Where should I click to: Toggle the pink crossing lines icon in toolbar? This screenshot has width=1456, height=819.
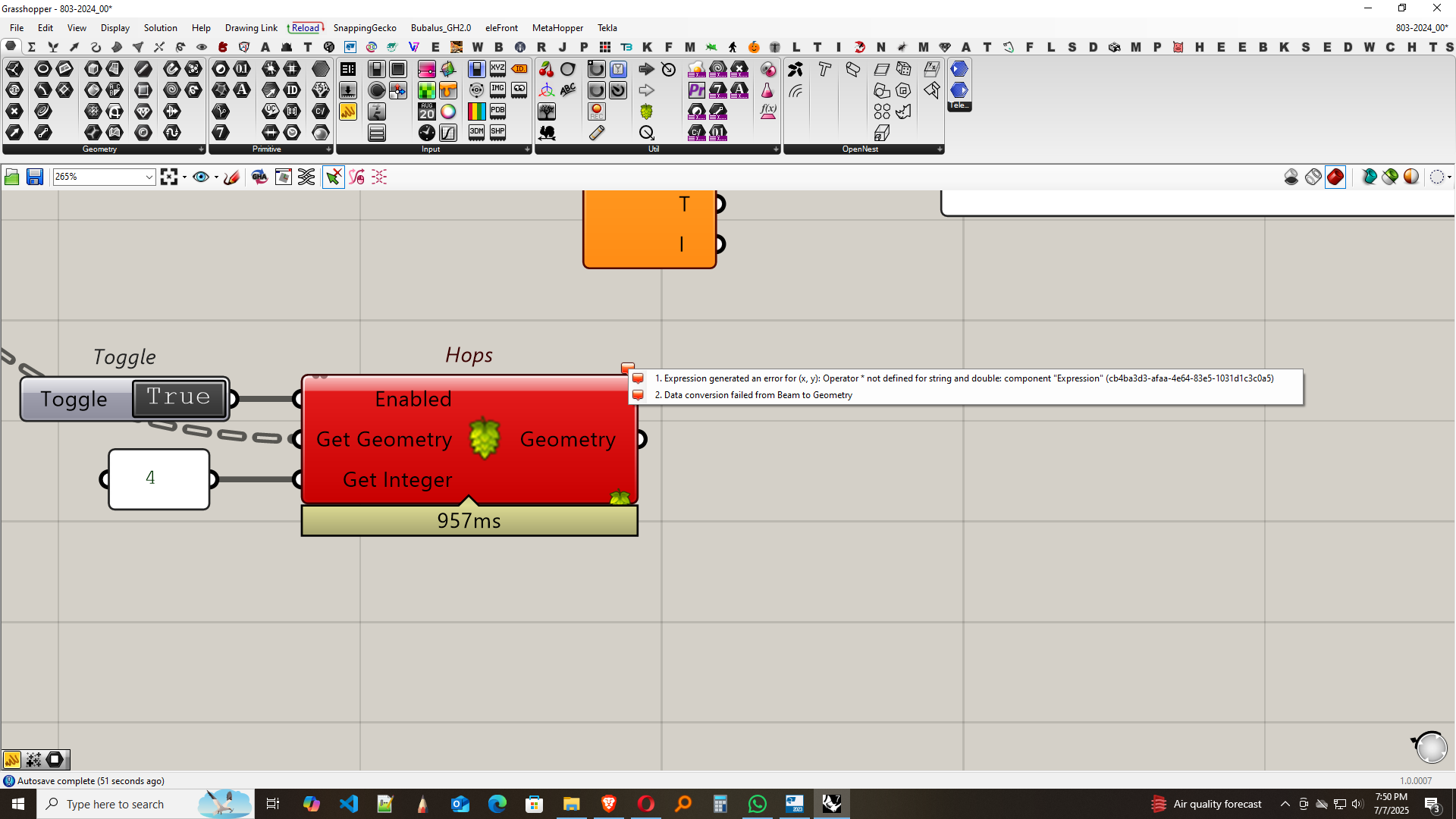coord(379,177)
